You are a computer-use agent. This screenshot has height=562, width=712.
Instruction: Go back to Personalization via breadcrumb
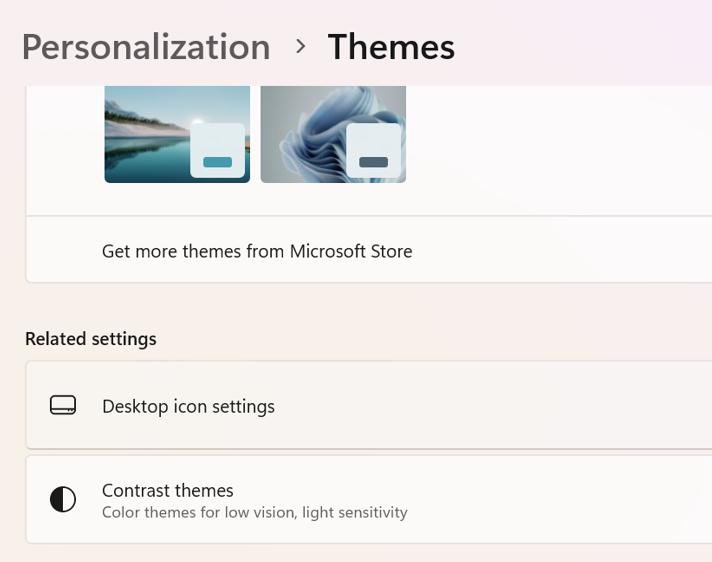click(x=146, y=47)
